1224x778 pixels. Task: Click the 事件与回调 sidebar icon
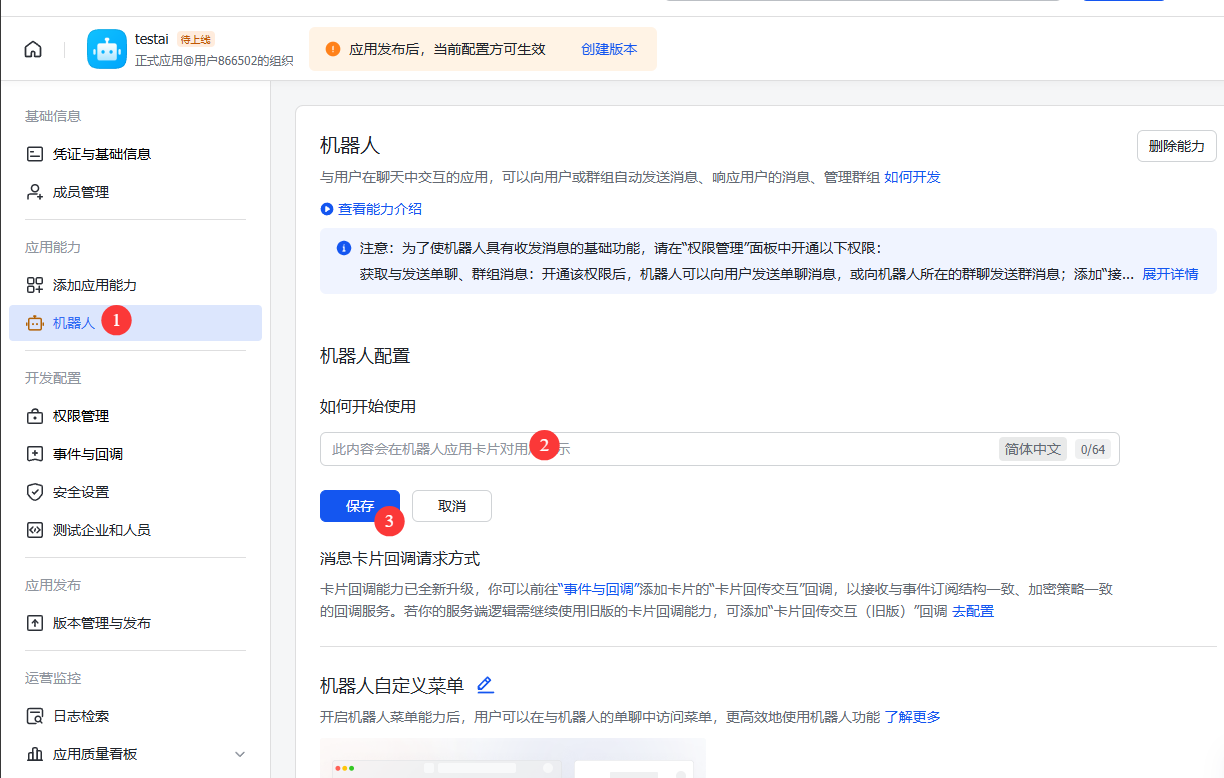[34, 453]
